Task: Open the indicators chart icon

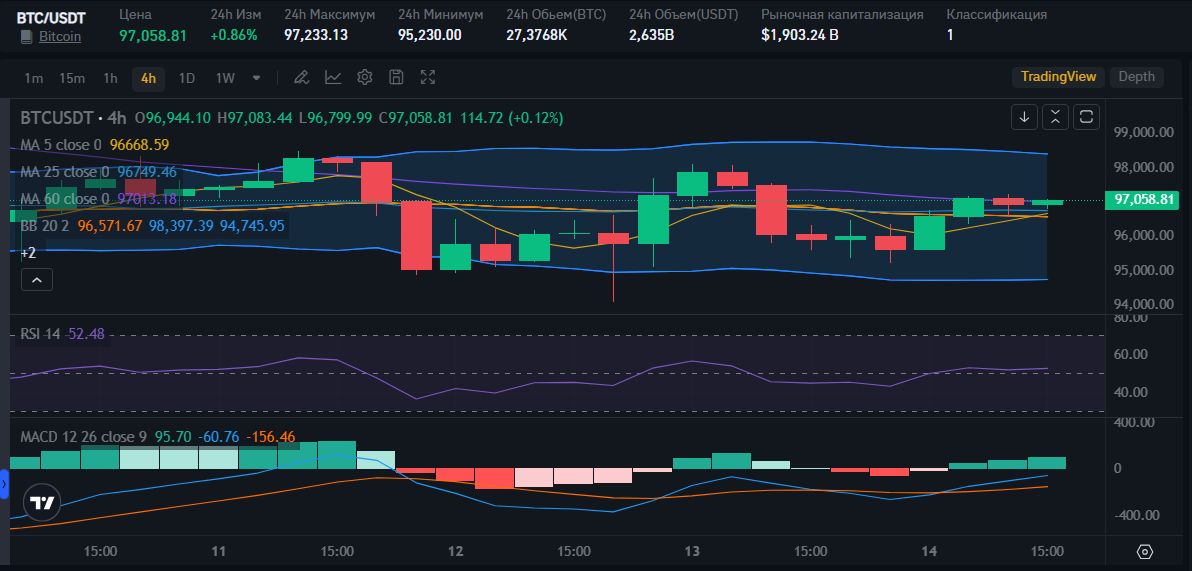Action: tap(333, 77)
